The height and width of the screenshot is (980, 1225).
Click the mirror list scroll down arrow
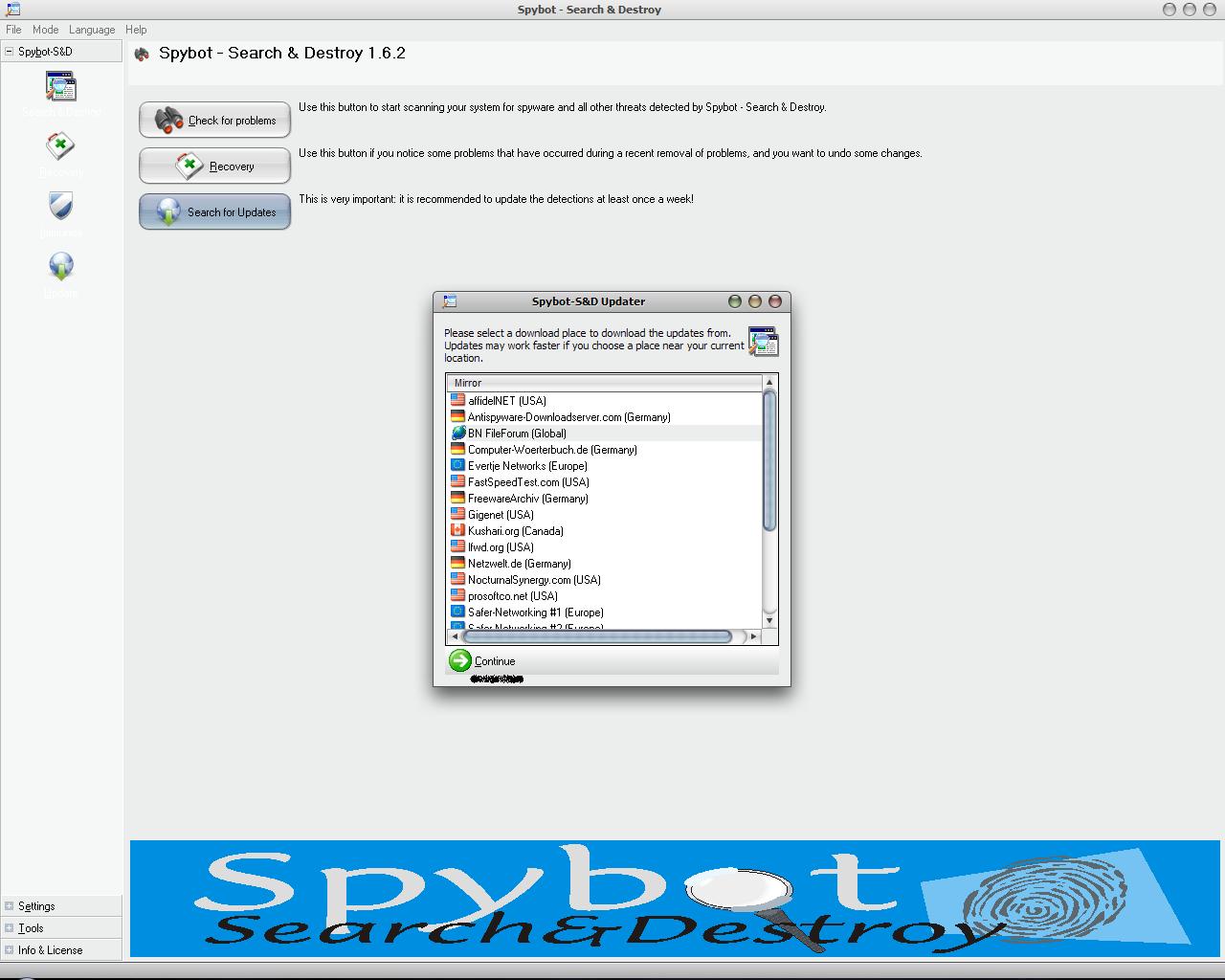point(769,621)
